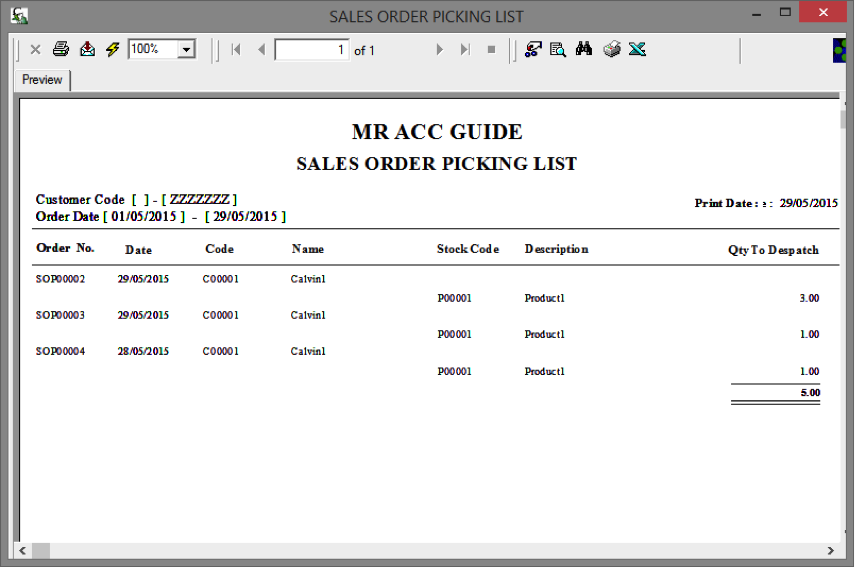The width and height of the screenshot is (855, 568).
Task: Click order number SOP00003
Action: tap(61, 315)
